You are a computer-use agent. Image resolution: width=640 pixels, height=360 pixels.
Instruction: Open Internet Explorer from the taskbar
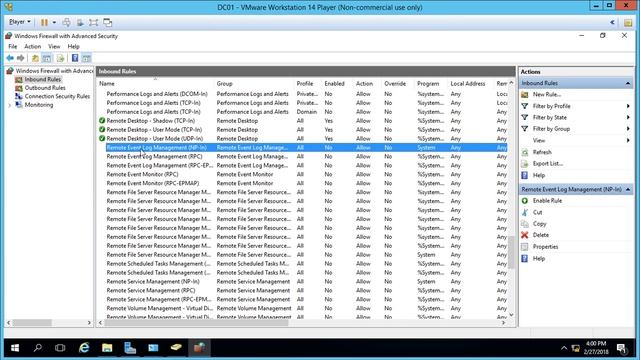pyautogui.click(x=84, y=348)
